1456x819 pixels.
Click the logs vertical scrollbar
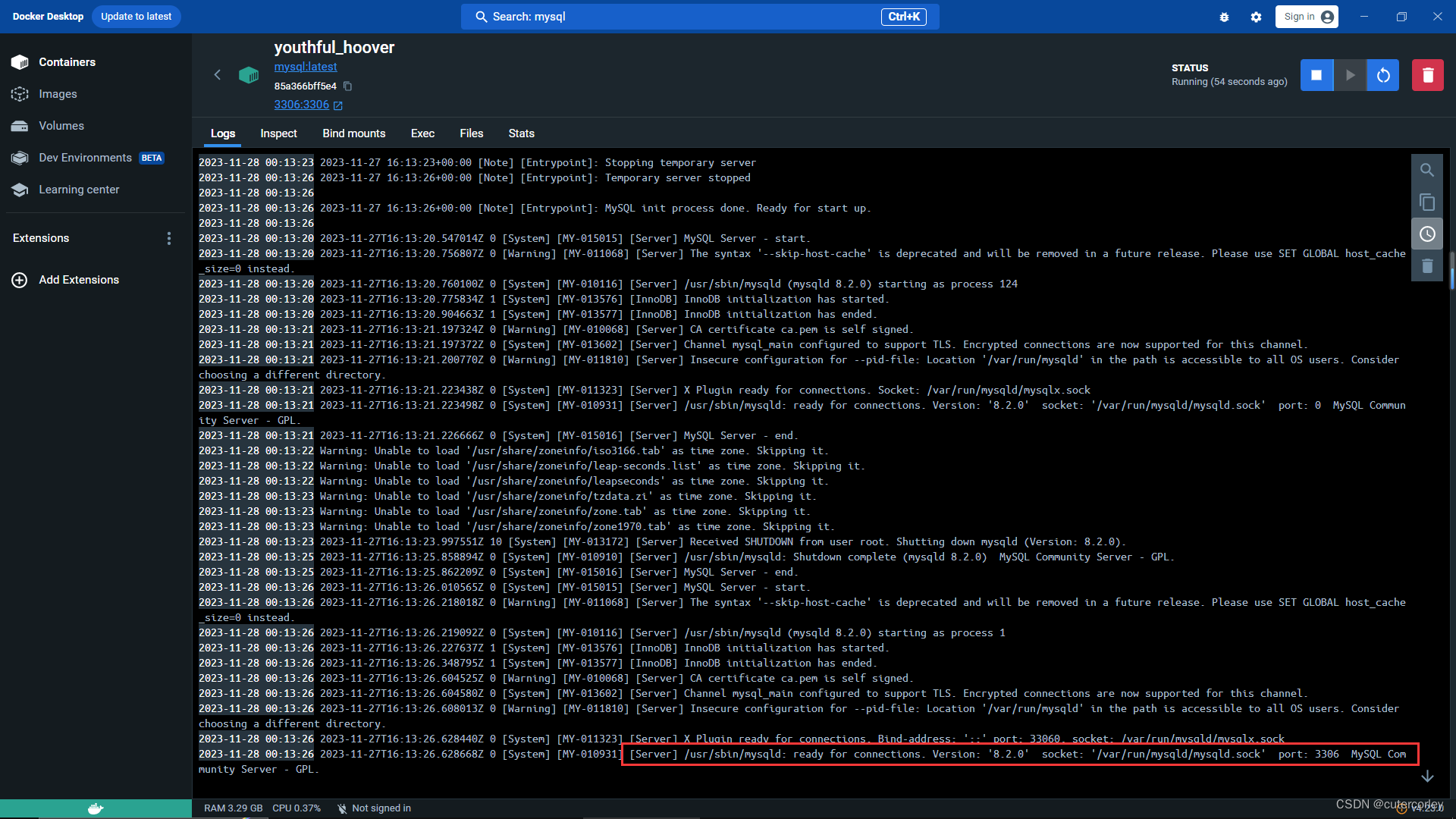pos(1451,271)
